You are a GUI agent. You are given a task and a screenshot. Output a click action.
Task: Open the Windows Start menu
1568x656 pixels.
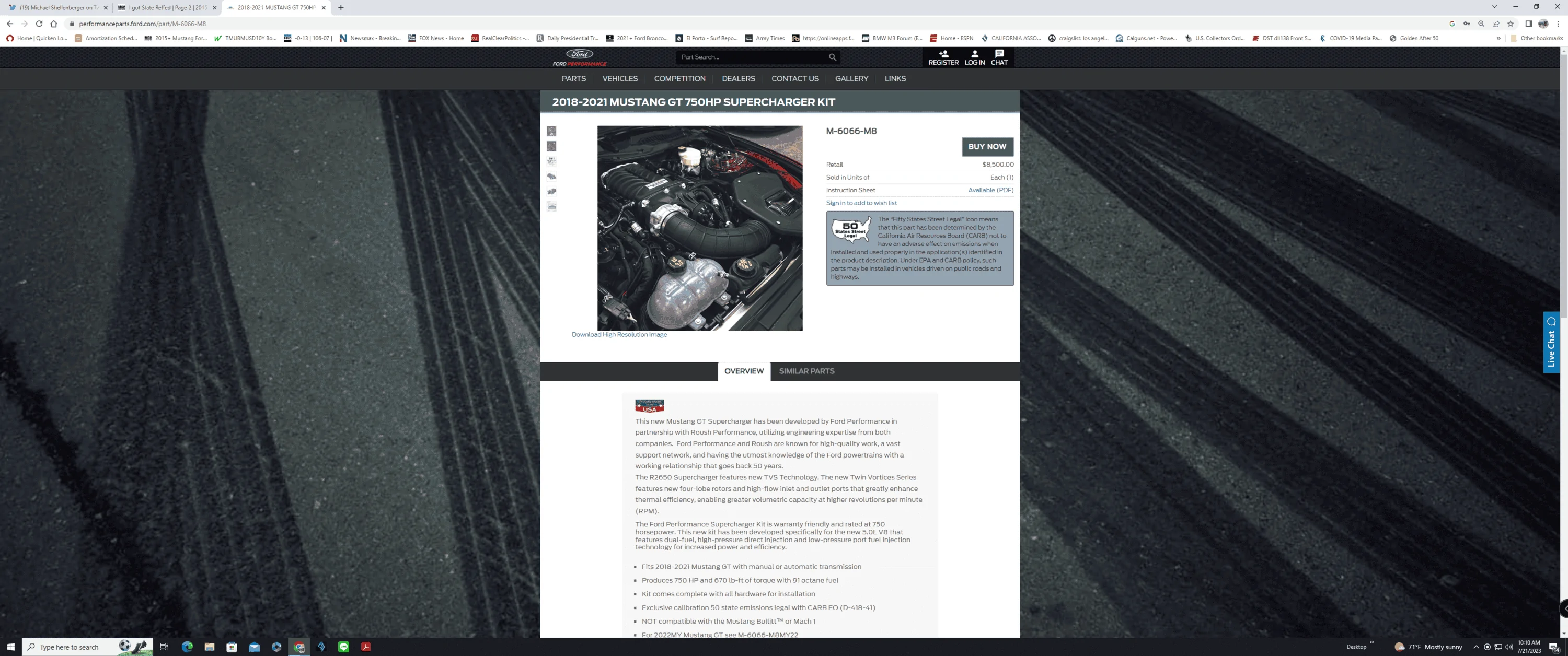10,647
